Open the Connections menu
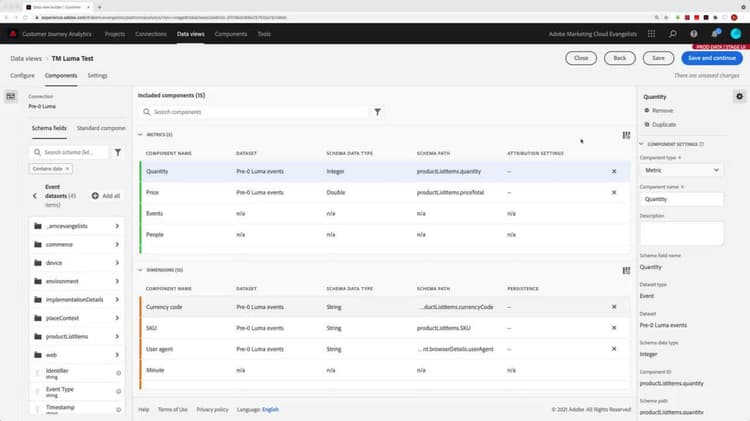 151,34
